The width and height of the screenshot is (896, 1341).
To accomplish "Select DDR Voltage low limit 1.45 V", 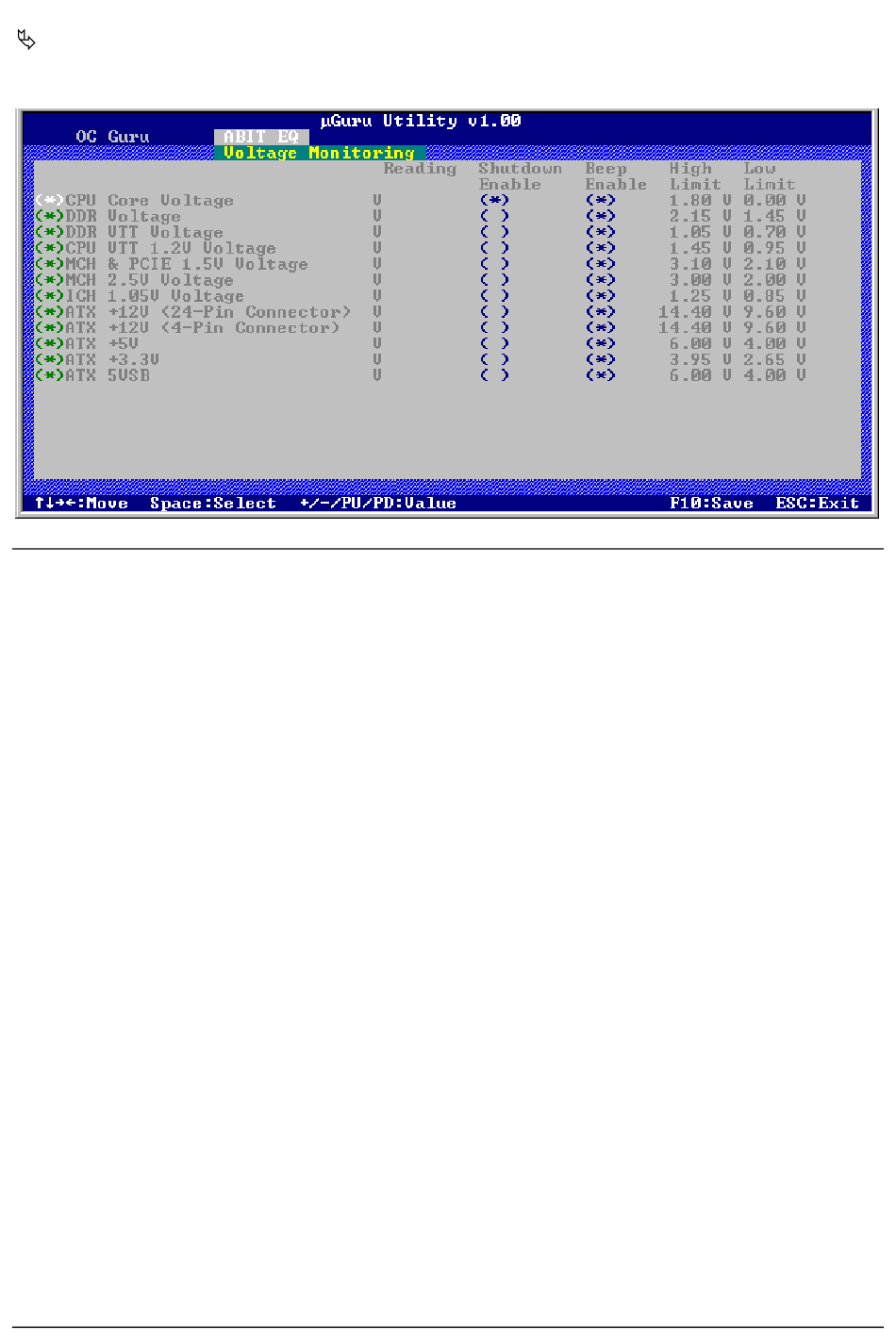I will 774,216.
